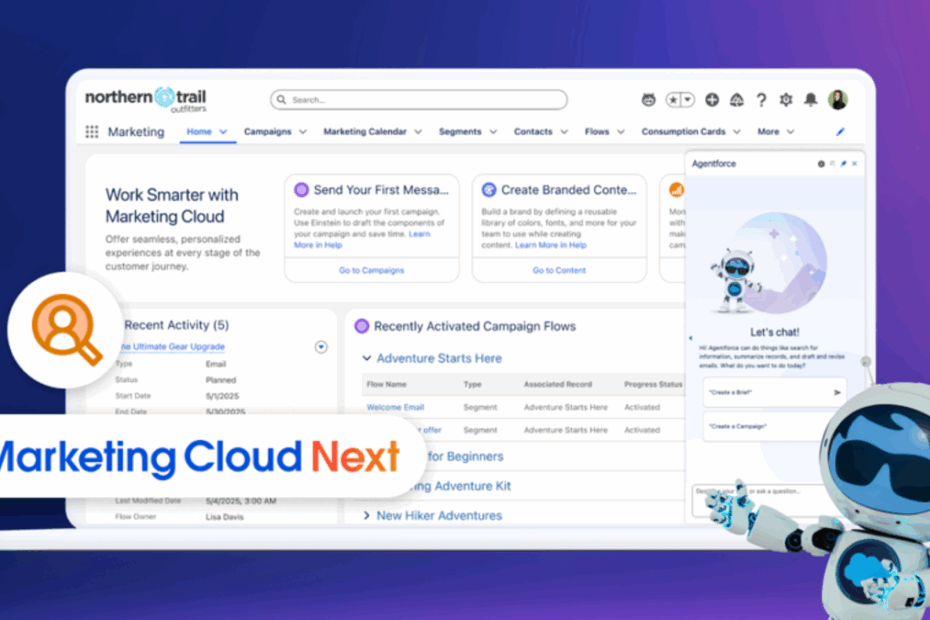Click the Agentforce mascot icon in header

pyautogui.click(x=648, y=100)
